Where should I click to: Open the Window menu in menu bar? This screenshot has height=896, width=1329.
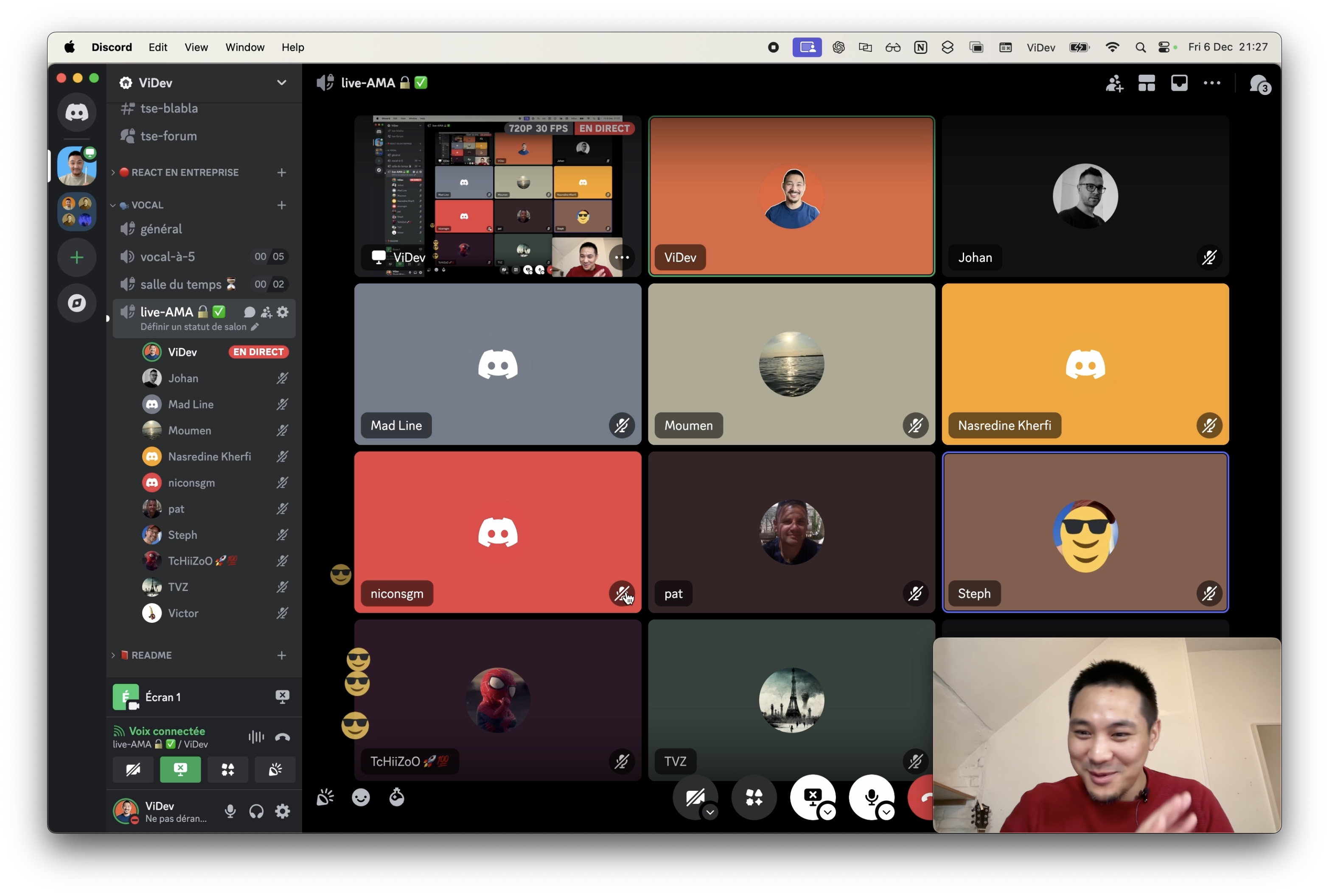[x=244, y=48]
